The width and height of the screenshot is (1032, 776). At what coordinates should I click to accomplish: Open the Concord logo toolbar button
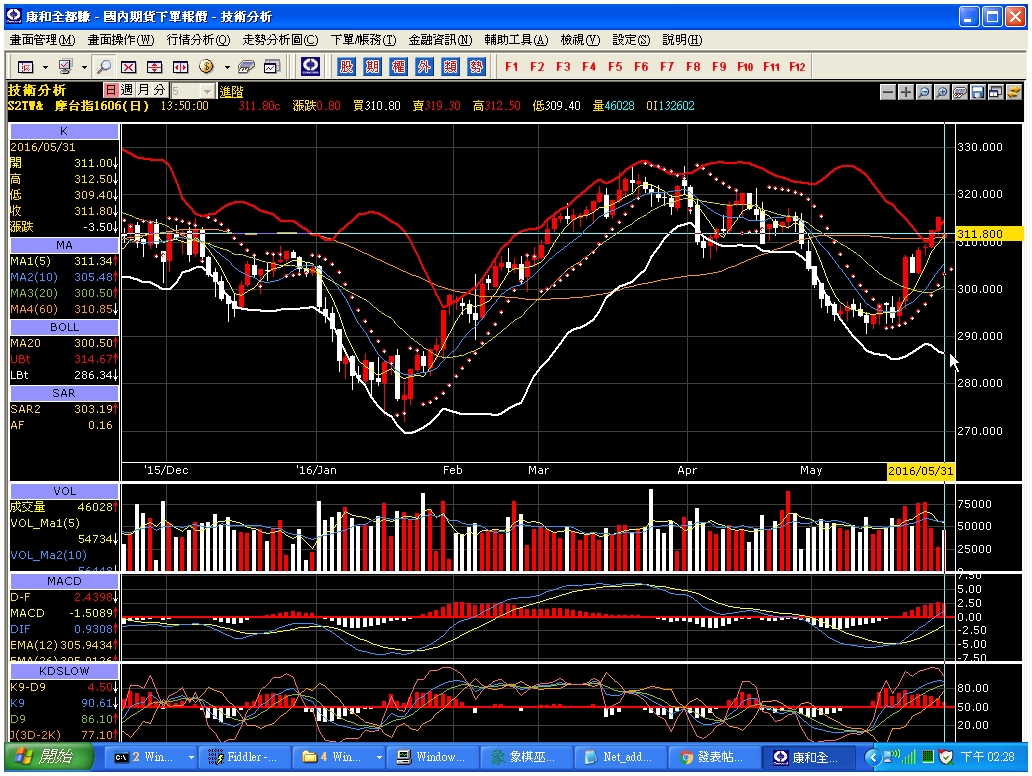(311, 66)
